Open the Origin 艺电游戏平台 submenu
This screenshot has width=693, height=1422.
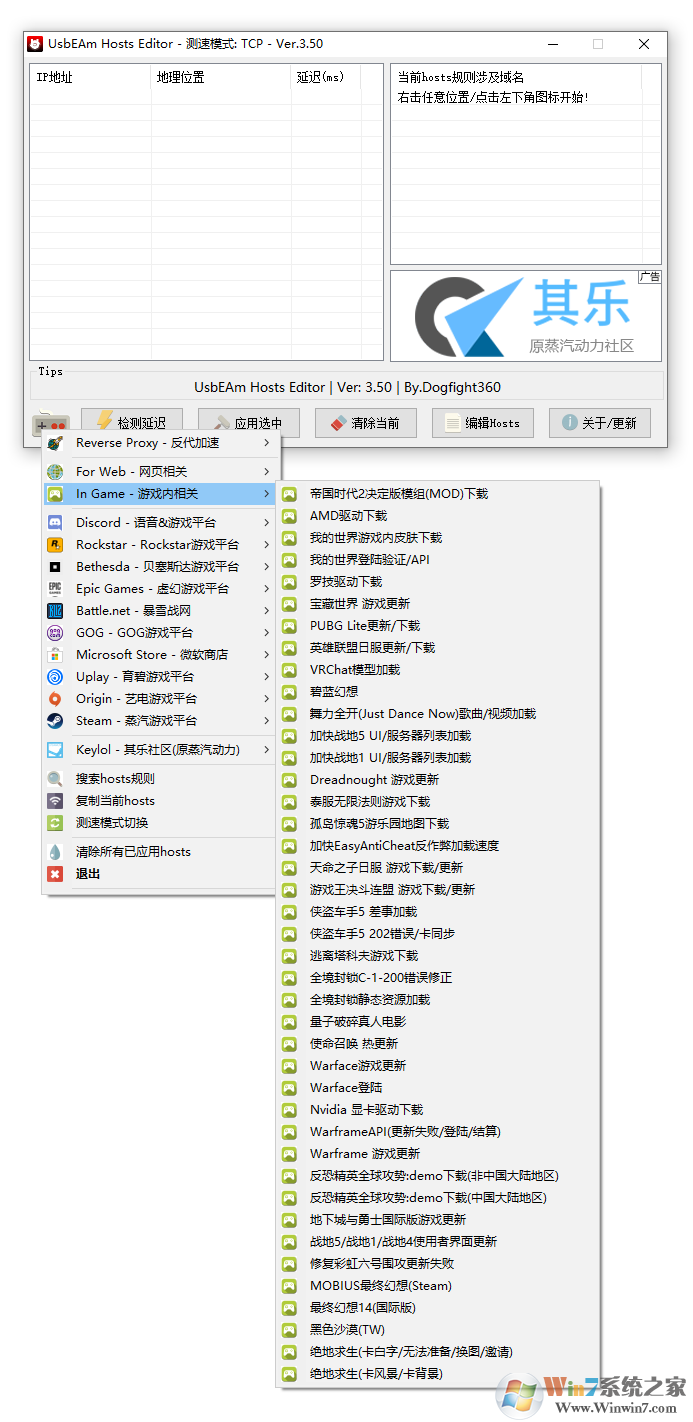(x=159, y=698)
